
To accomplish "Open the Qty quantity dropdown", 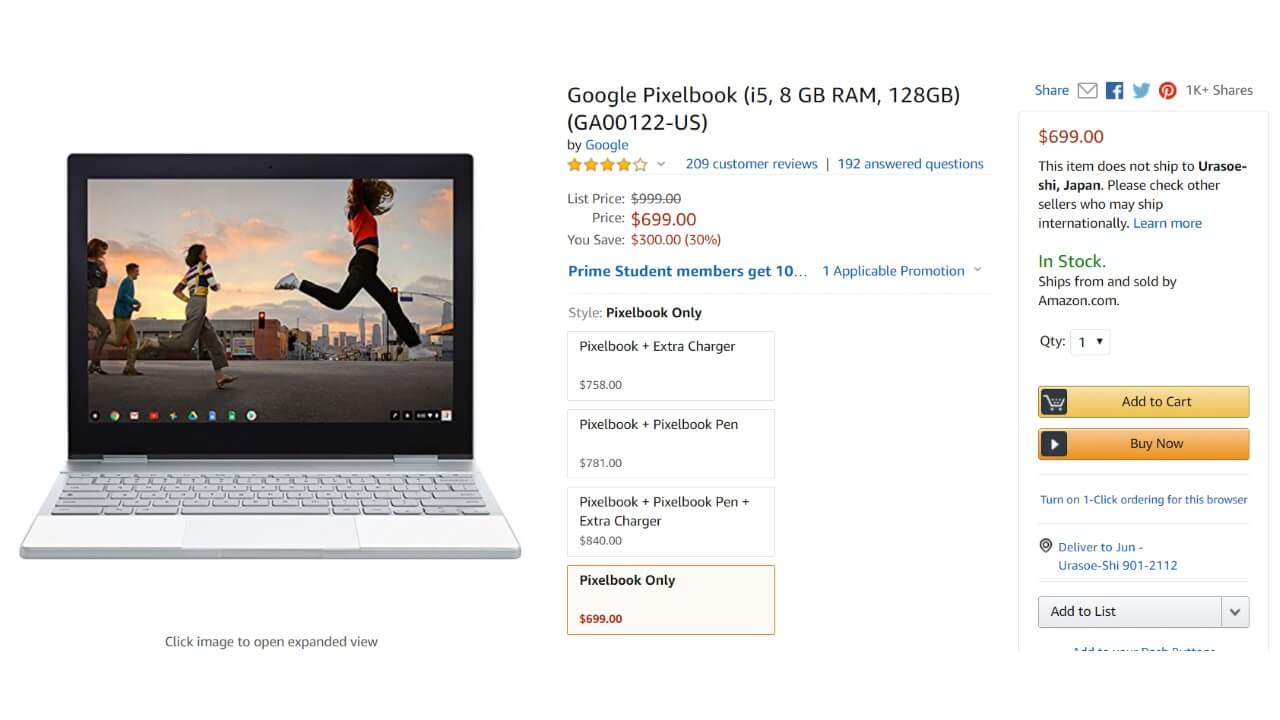I will coord(1090,342).
